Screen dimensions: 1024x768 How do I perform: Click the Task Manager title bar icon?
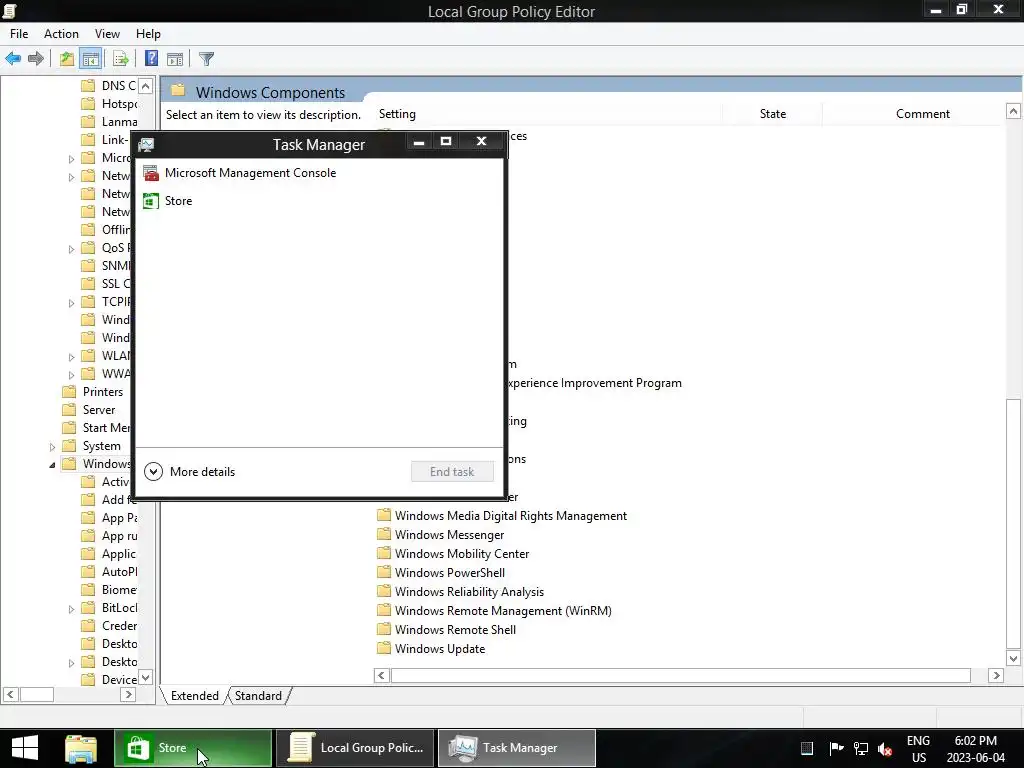pos(146,145)
